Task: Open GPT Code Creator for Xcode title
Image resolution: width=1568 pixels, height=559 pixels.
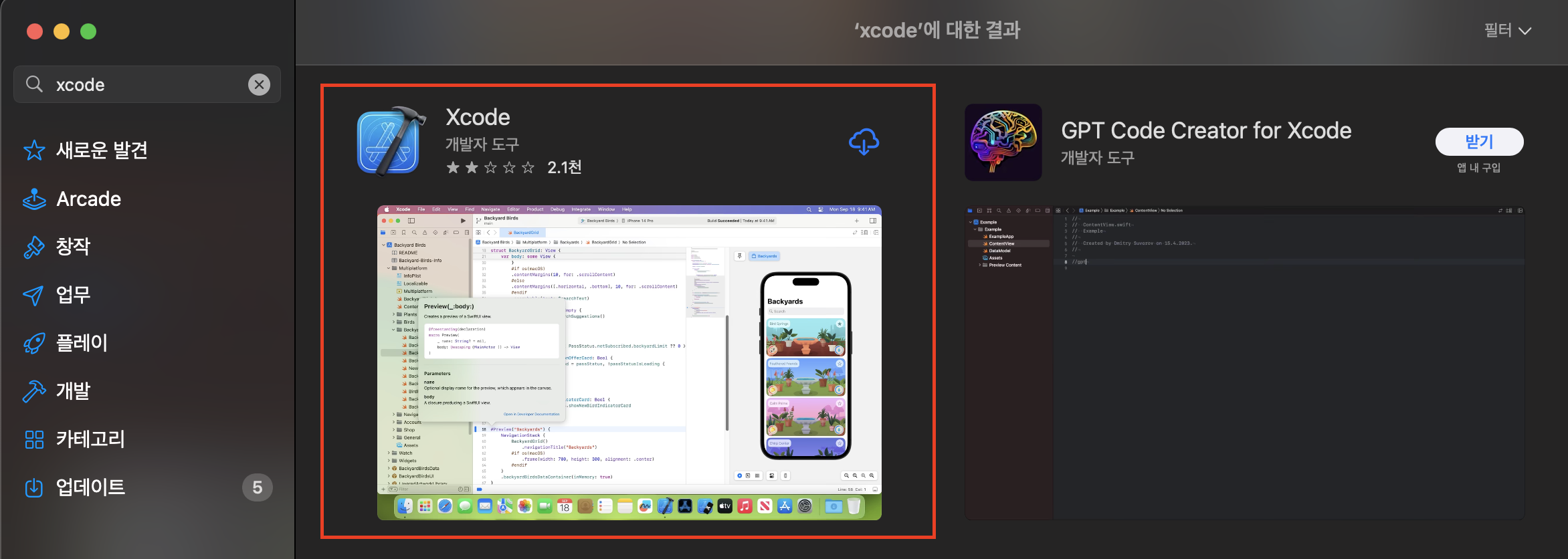Action: 1206,130
